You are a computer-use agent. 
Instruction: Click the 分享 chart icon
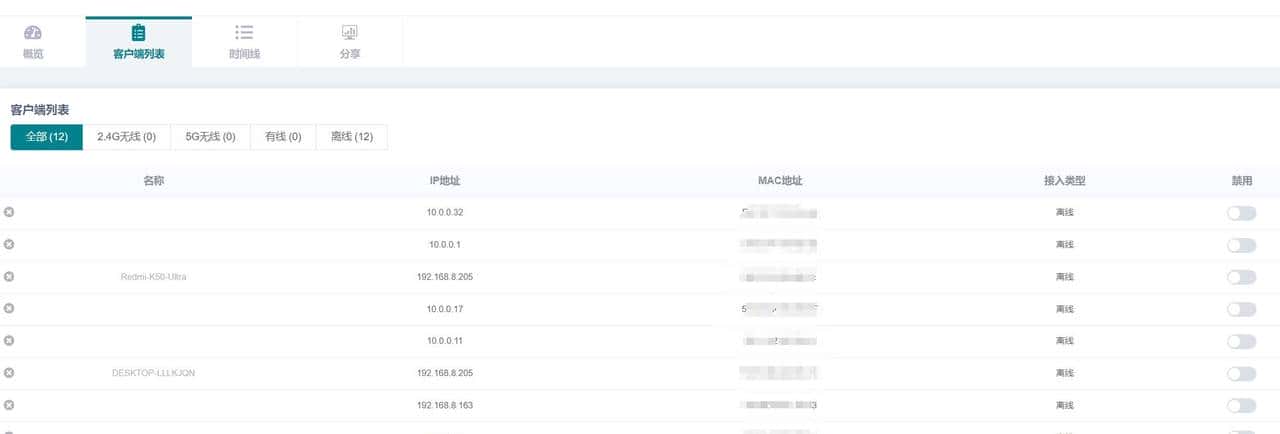(x=349, y=33)
